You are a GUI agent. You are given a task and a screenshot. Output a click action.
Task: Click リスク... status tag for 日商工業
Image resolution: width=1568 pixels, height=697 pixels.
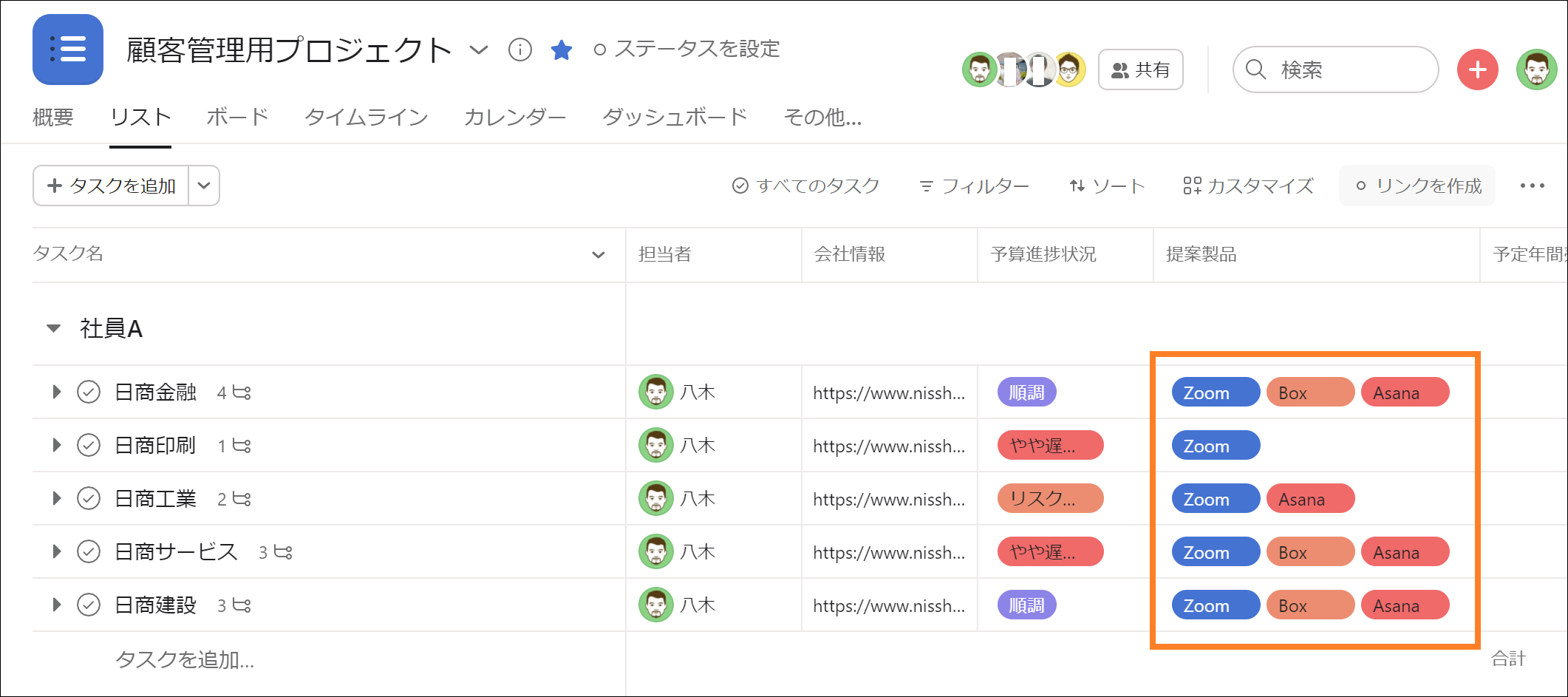[1051, 498]
